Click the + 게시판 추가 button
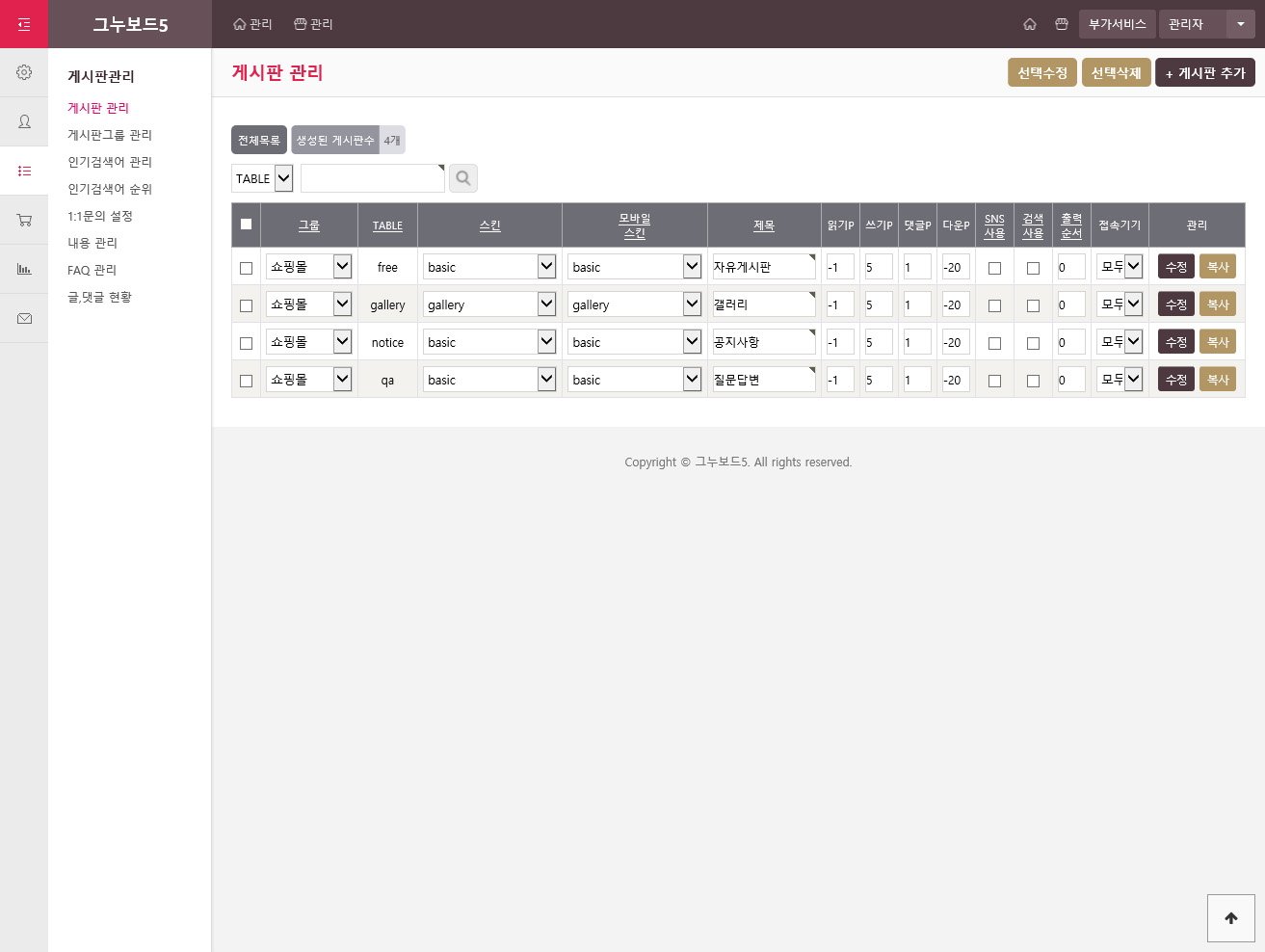1265x952 pixels. click(1204, 73)
